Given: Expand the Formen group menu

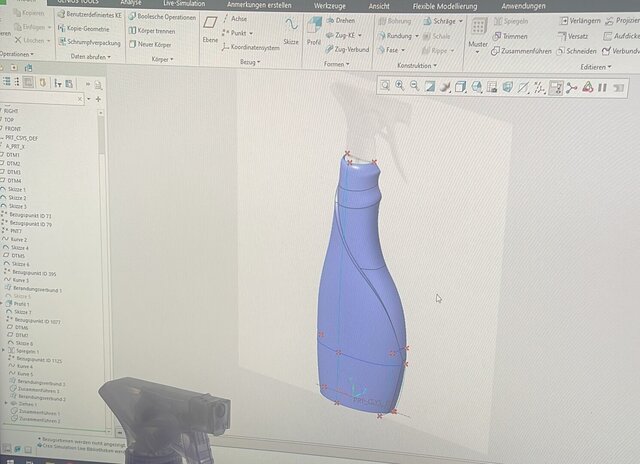Looking at the screenshot, I should click(x=336, y=64).
